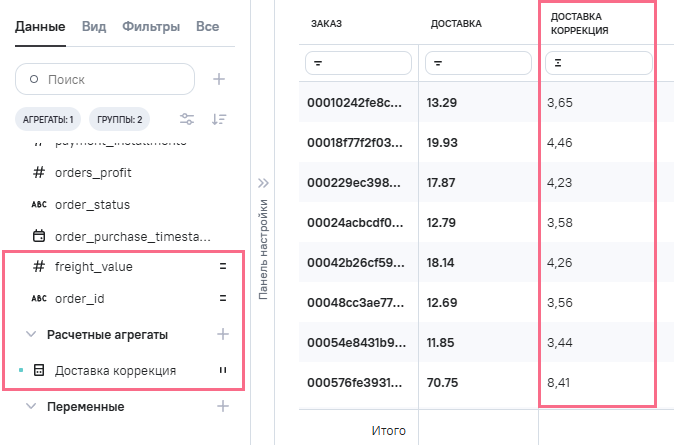Screen dimensions: 674x445
Task: Open the display settings sliders icon
Action: (187, 119)
